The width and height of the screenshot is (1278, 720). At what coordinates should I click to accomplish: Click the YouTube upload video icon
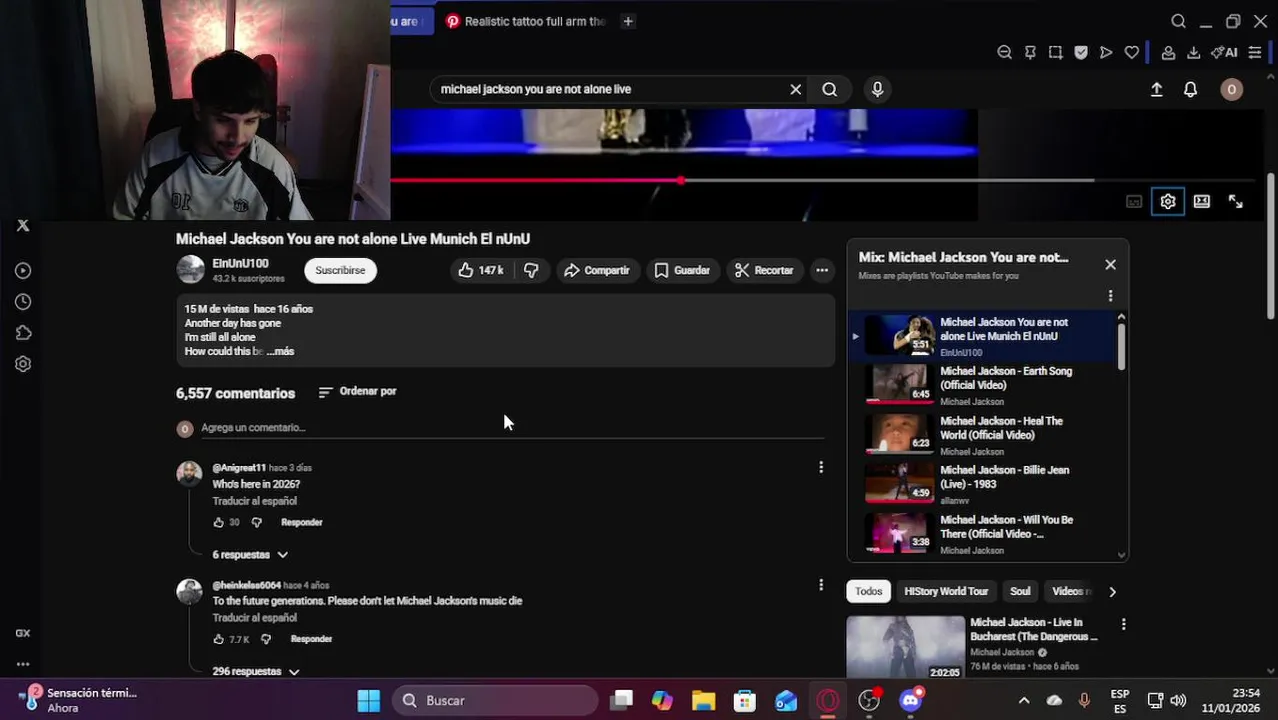pos(1156,89)
